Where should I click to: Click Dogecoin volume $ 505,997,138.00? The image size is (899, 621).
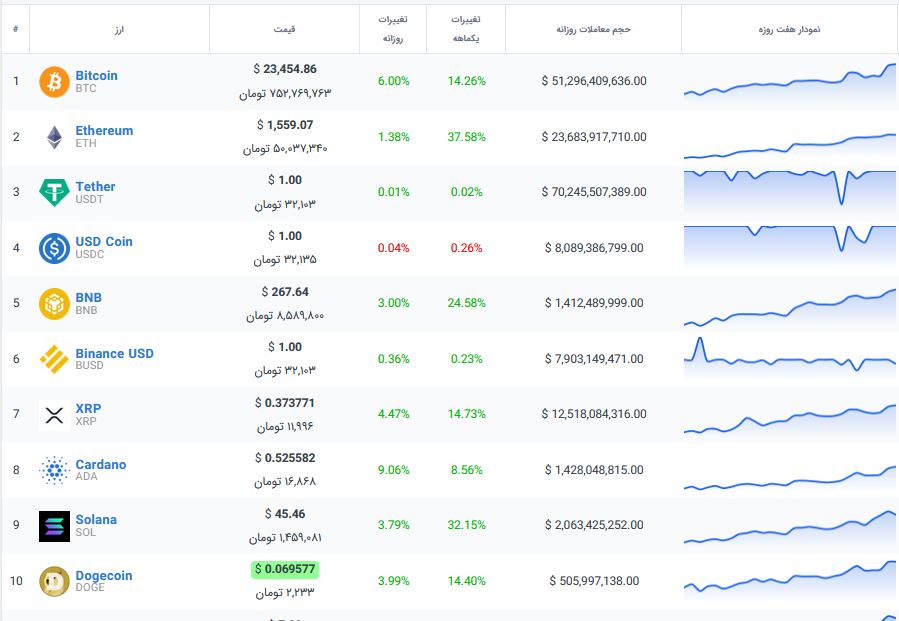(594, 581)
